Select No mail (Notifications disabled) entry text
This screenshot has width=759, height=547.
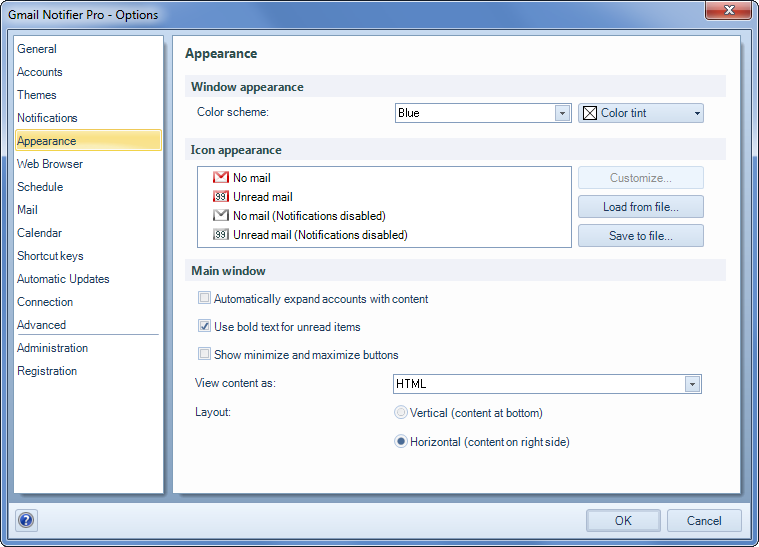point(309,216)
